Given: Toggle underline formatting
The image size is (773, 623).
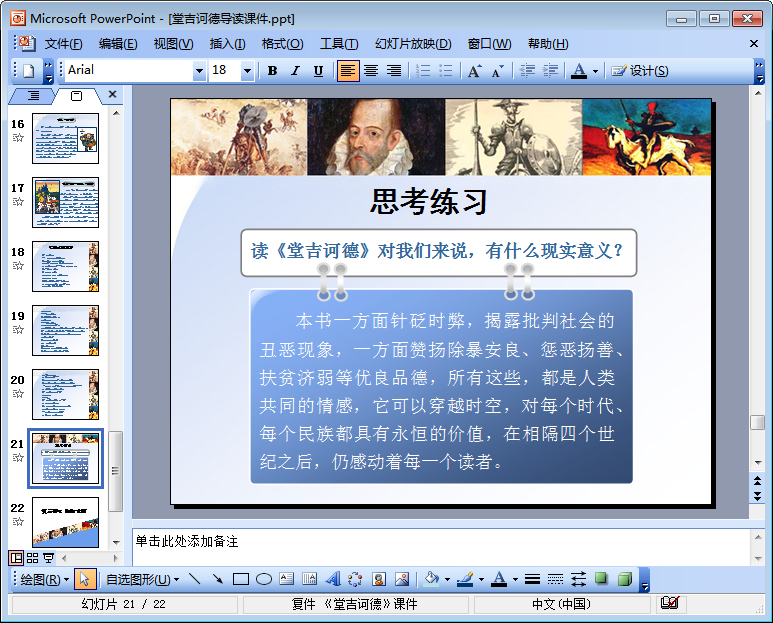Looking at the screenshot, I should click(x=318, y=71).
